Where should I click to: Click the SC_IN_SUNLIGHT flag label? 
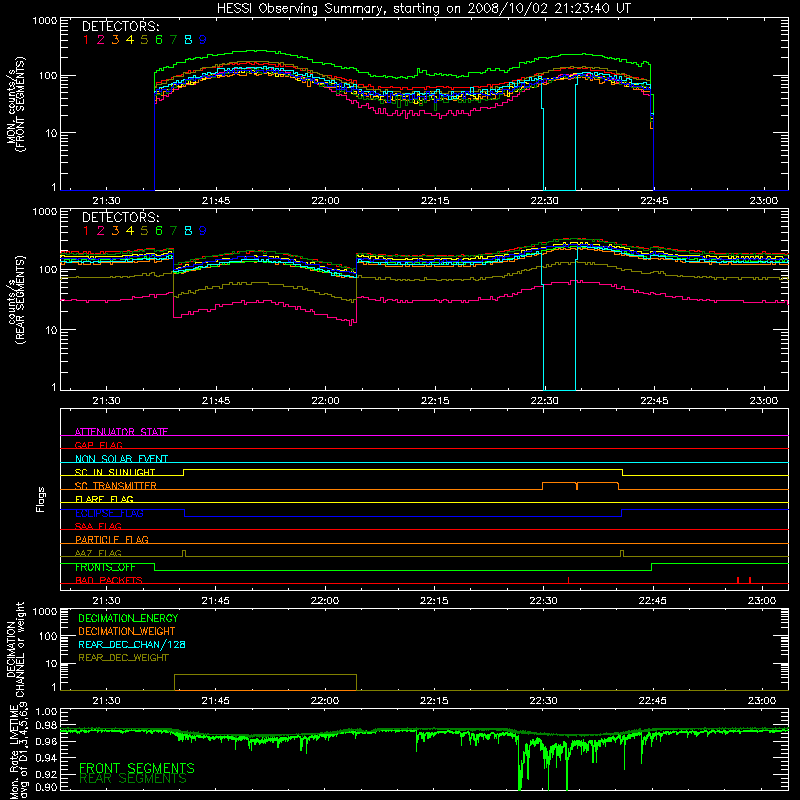point(115,472)
